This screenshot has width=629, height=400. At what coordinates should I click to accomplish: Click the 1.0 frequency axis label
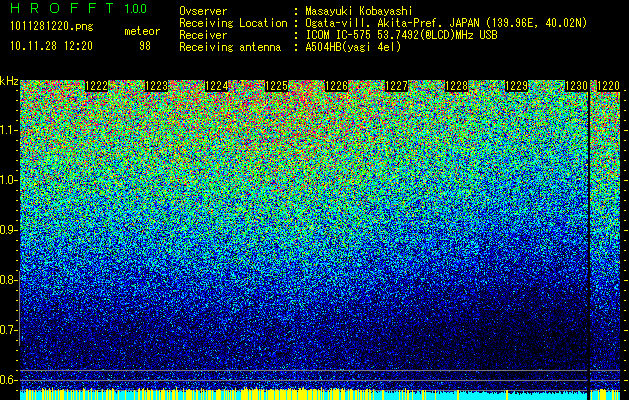point(9,180)
